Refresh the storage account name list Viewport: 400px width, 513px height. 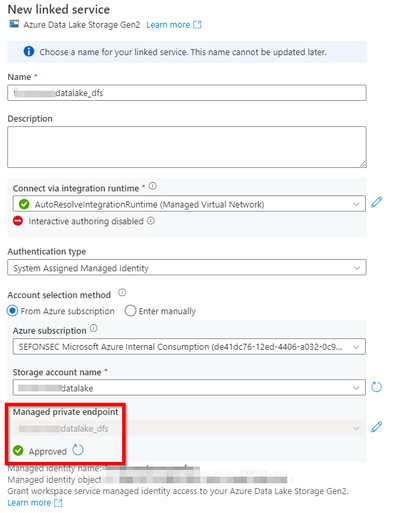tap(377, 387)
